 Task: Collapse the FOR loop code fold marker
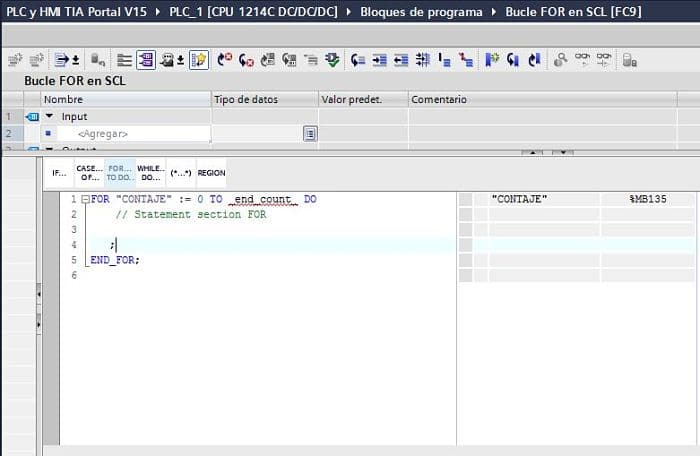(85, 200)
